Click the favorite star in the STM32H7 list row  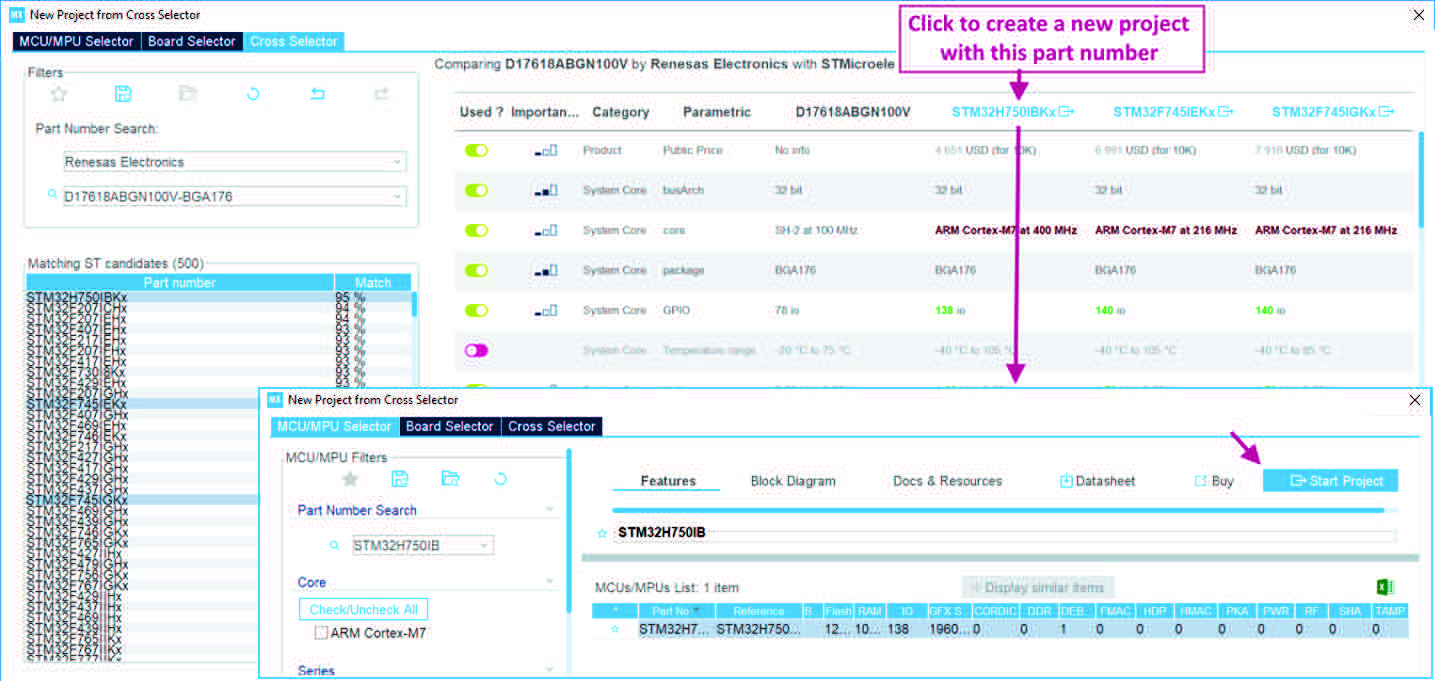615,629
